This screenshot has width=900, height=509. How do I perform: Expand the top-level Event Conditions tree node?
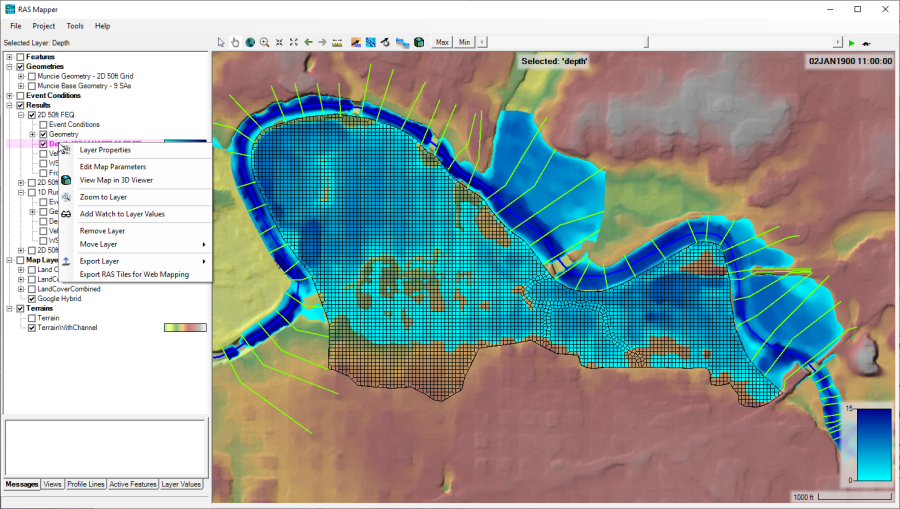pos(9,96)
